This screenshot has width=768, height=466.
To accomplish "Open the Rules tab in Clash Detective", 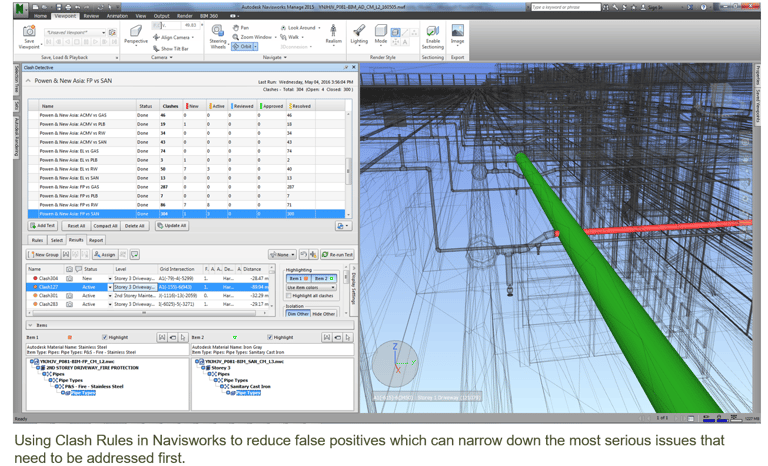I will tap(37, 240).
